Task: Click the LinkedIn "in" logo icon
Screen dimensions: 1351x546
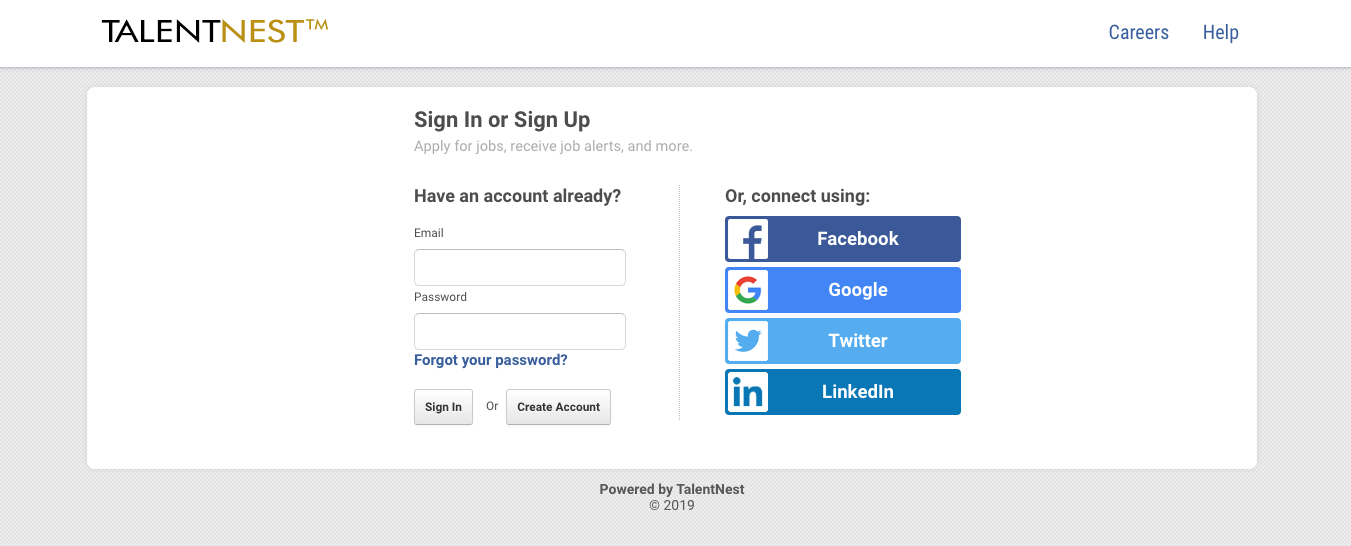Action: tap(748, 392)
